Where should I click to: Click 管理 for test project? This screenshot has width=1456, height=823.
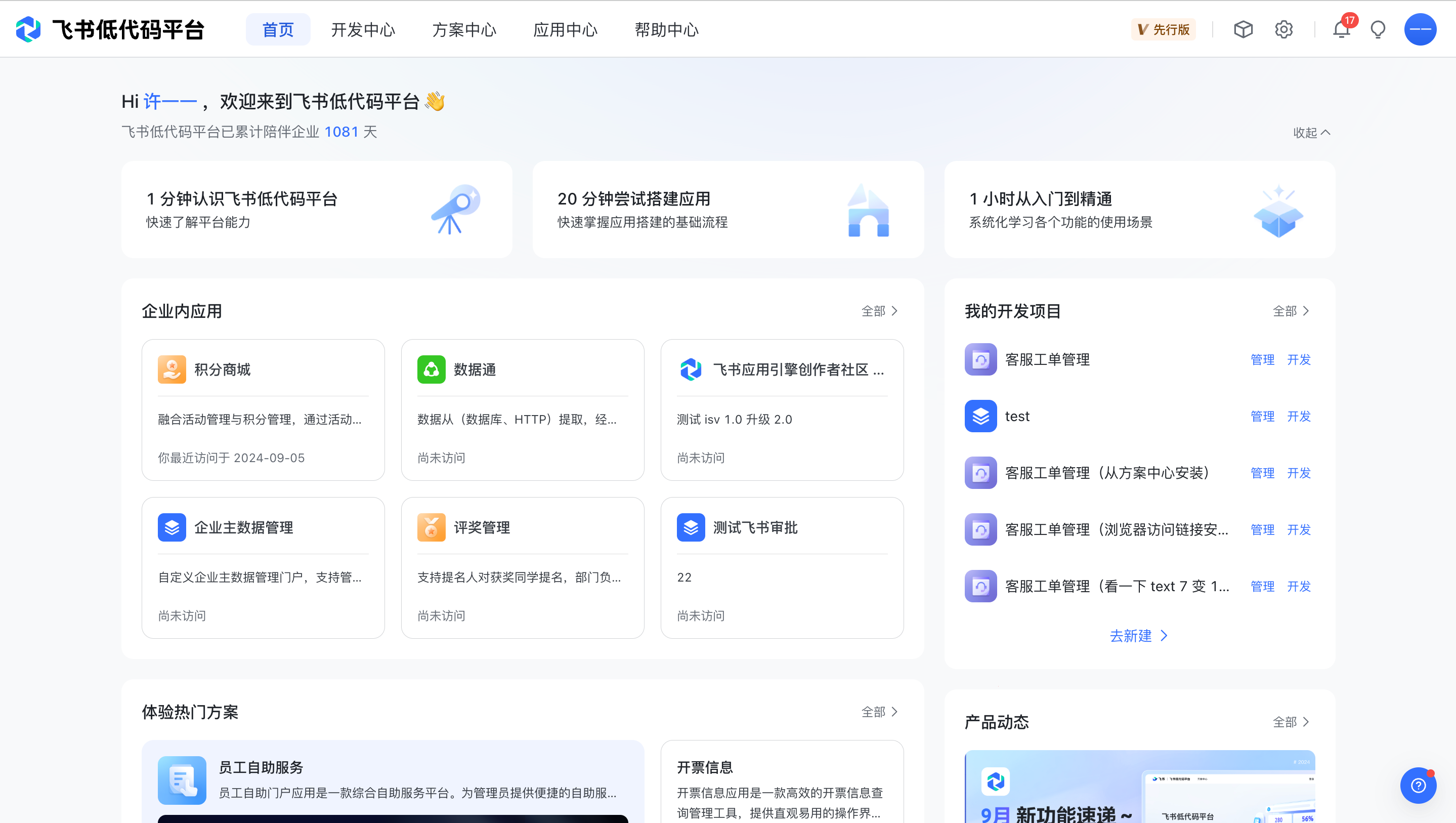(1262, 416)
